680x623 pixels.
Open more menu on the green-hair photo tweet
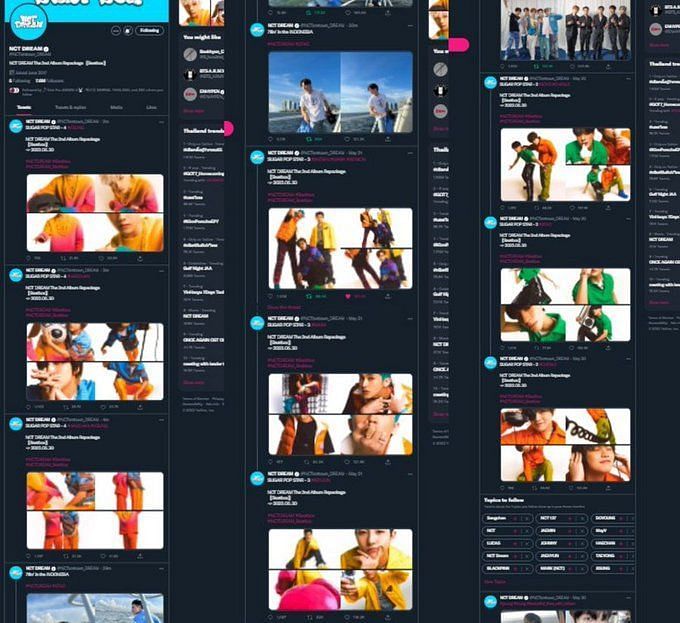(410, 319)
